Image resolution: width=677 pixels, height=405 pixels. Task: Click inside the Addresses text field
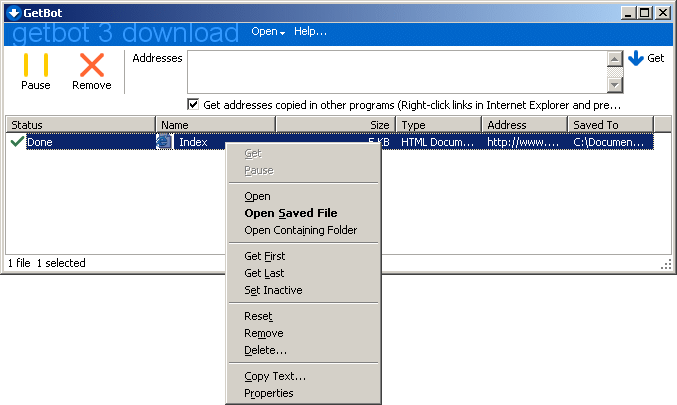coord(397,72)
